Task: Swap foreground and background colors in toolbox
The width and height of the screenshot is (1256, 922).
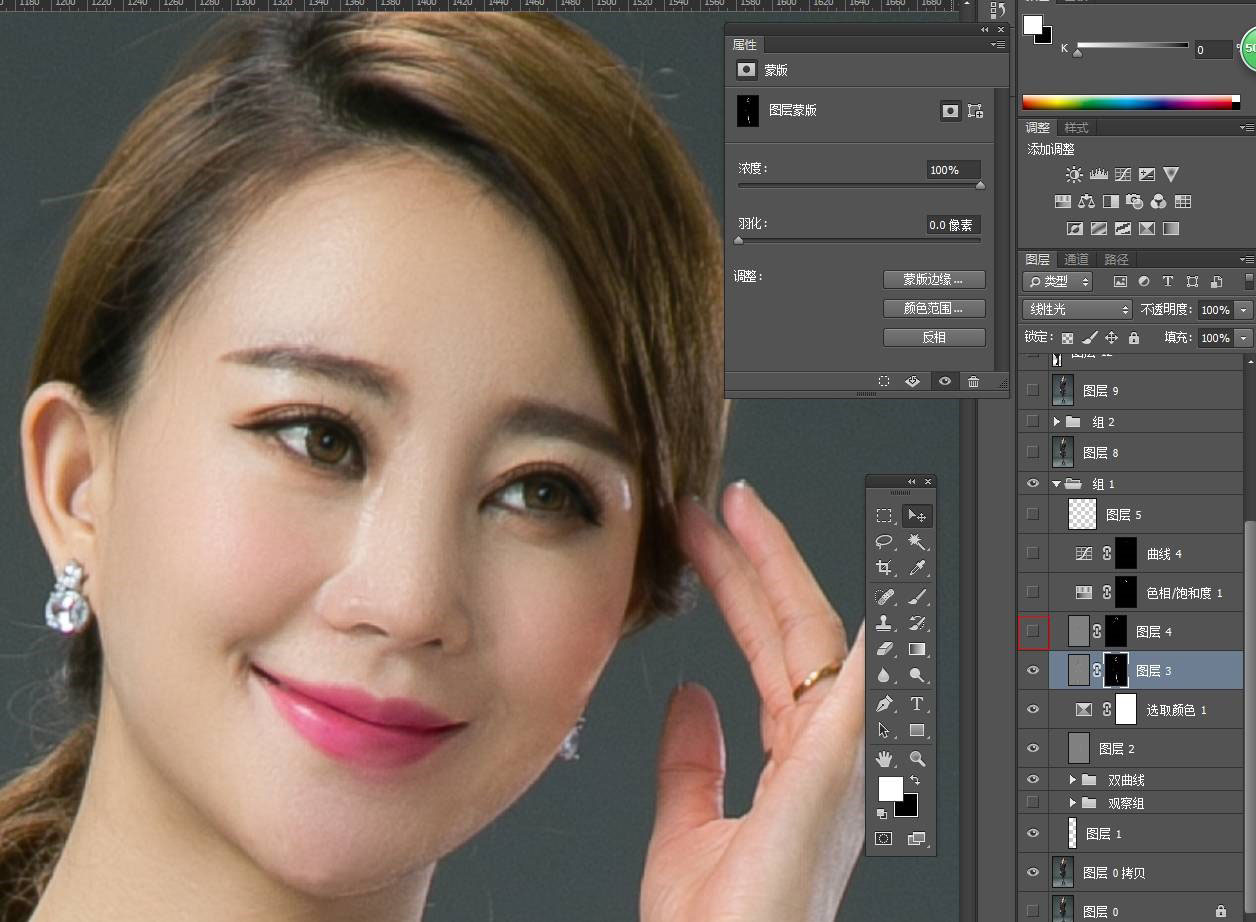Action: tap(914, 780)
